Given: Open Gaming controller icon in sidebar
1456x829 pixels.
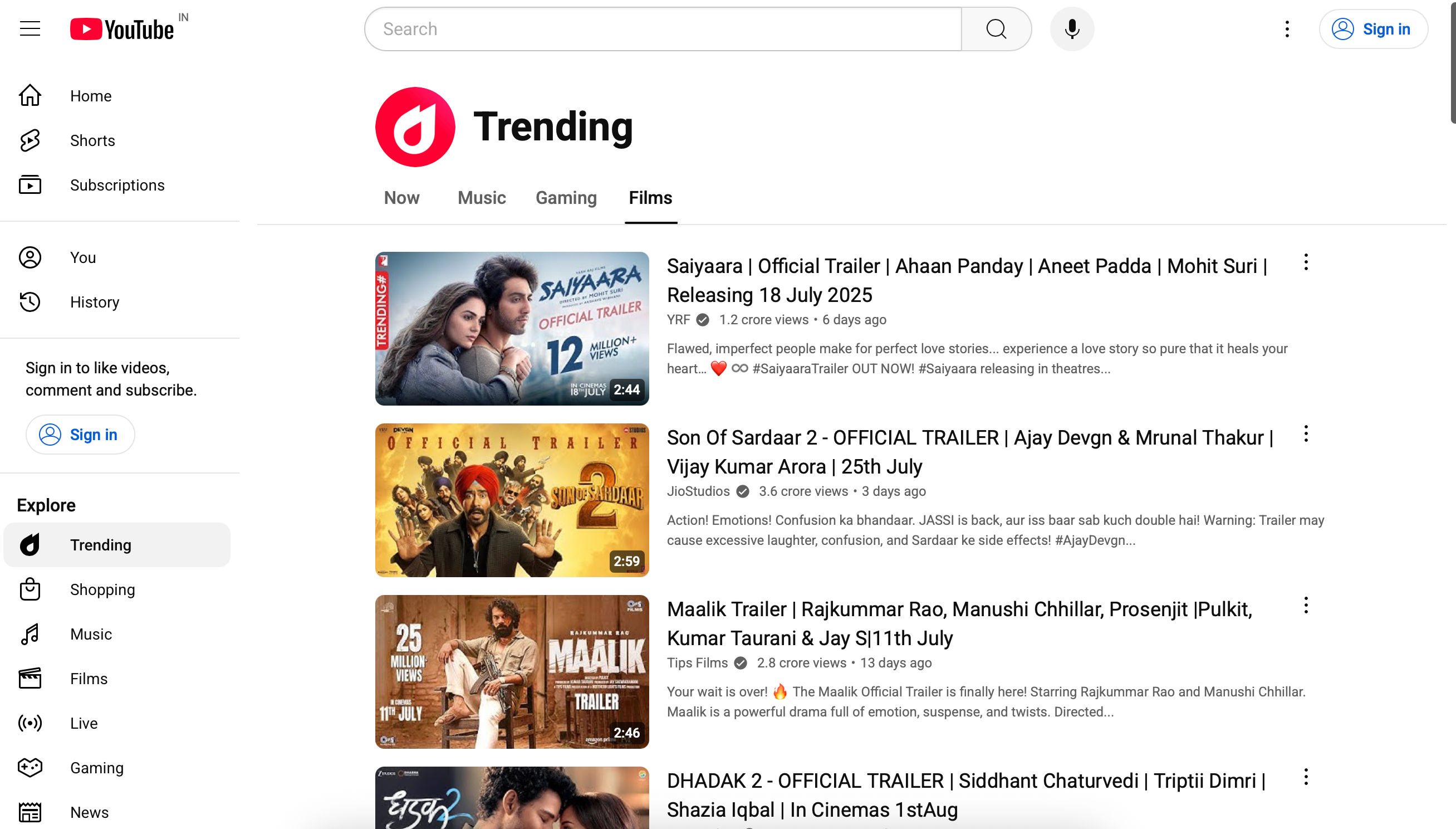Looking at the screenshot, I should pyautogui.click(x=30, y=768).
